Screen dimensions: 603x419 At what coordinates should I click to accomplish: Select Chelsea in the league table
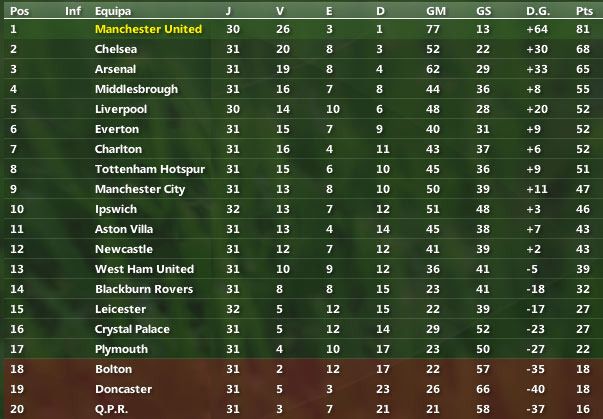click(x=116, y=49)
